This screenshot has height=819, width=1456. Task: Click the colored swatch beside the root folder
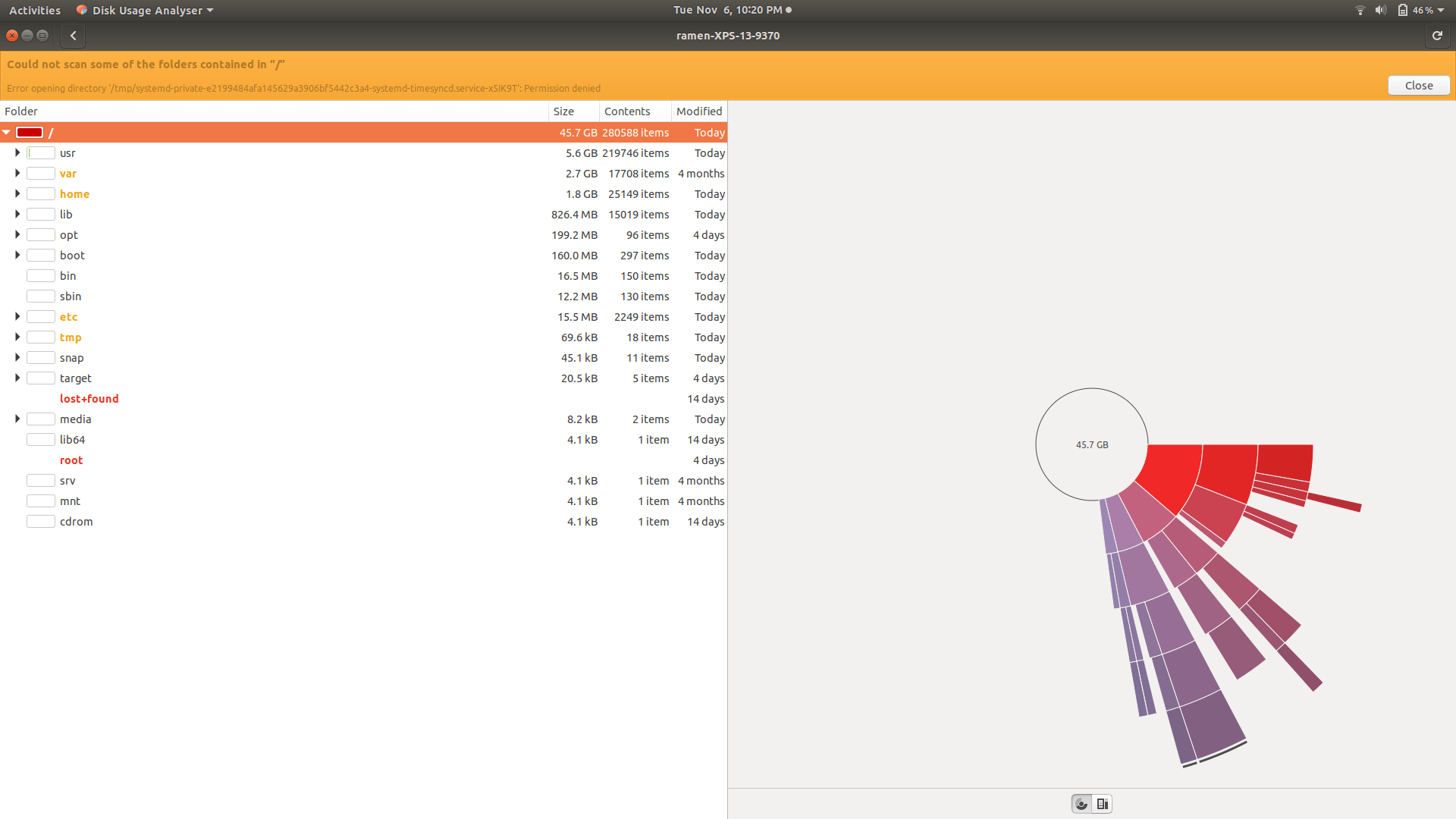click(30, 132)
